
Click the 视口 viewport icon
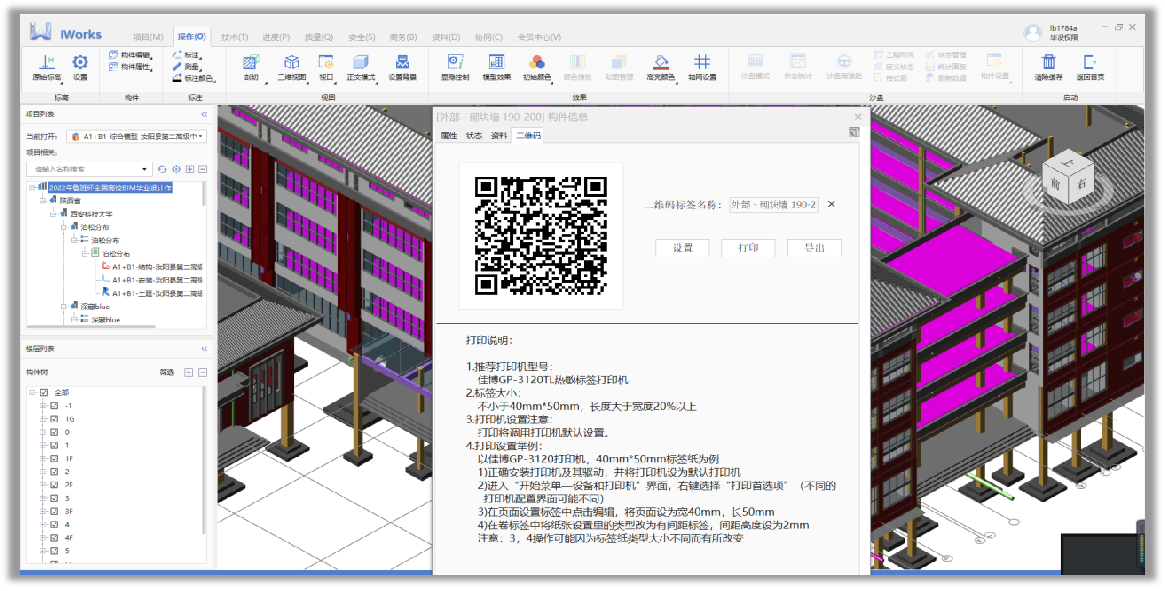[x=326, y=62]
